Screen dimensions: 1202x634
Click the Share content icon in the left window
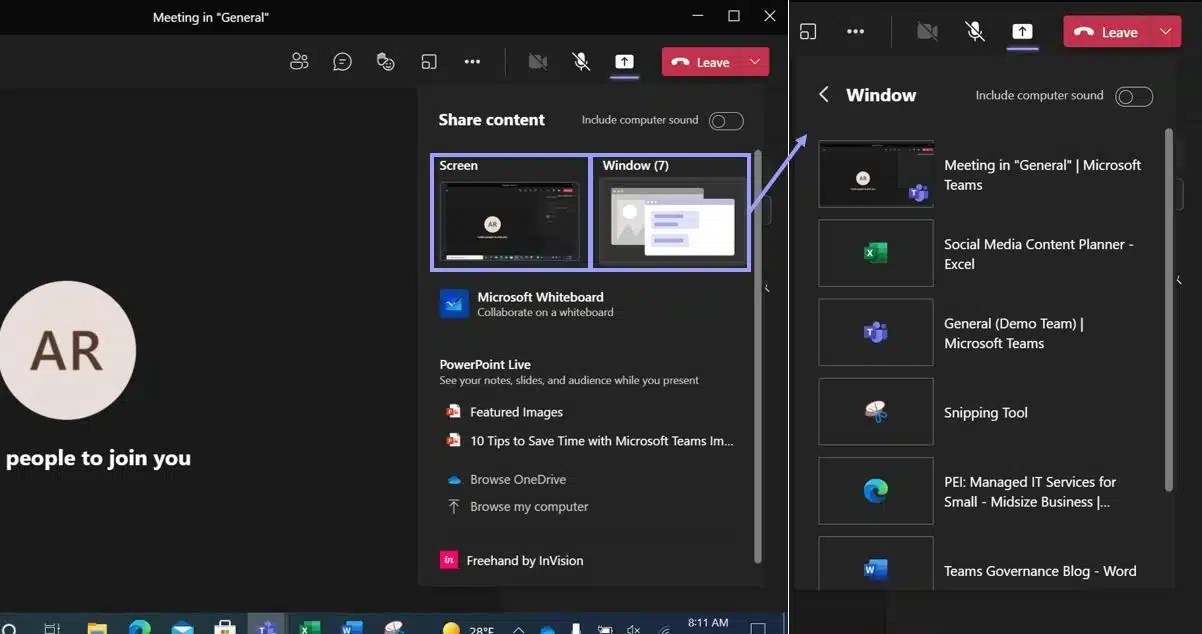pos(624,62)
